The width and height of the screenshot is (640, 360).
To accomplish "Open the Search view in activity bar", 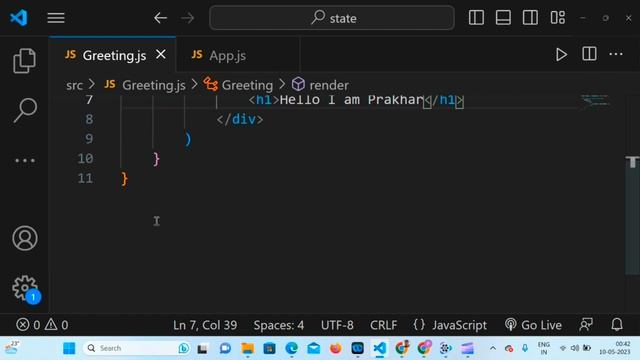I will [25, 110].
